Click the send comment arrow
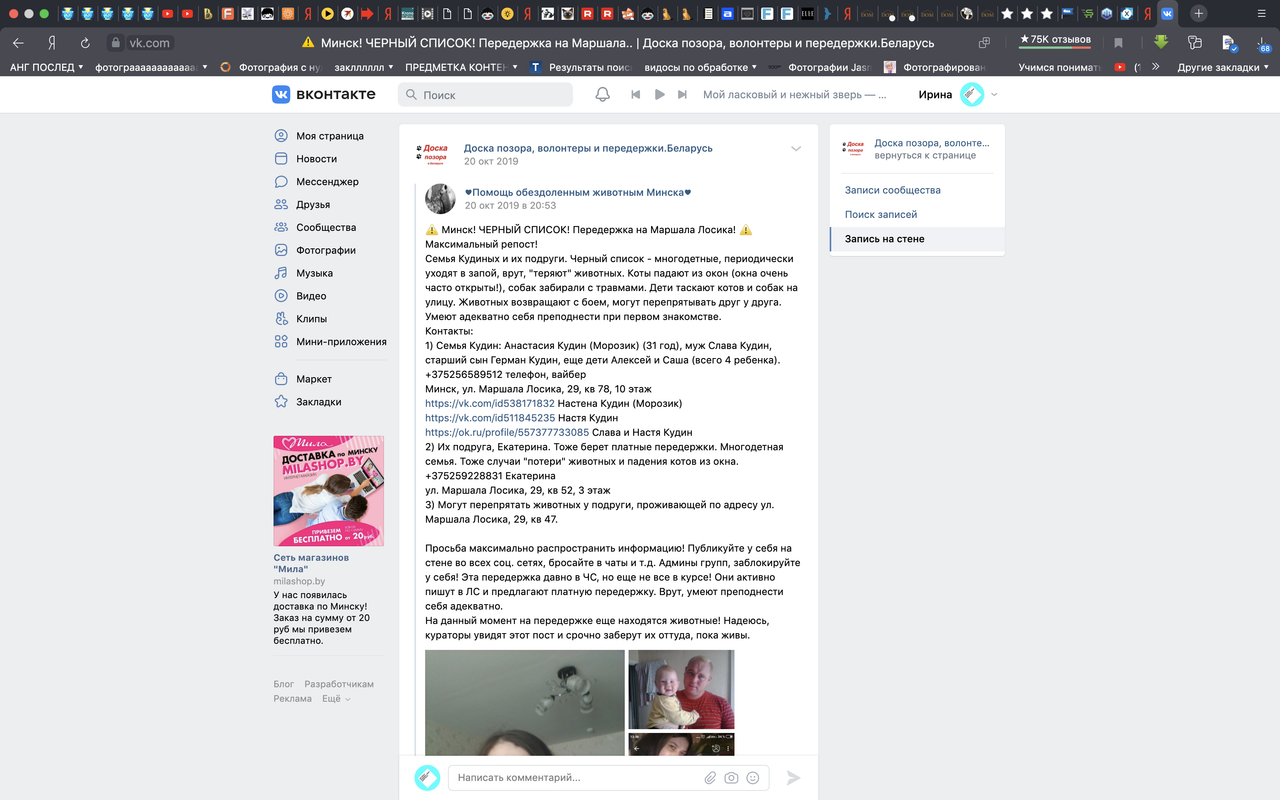Image resolution: width=1280 pixels, height=800 pixels. 794,777
